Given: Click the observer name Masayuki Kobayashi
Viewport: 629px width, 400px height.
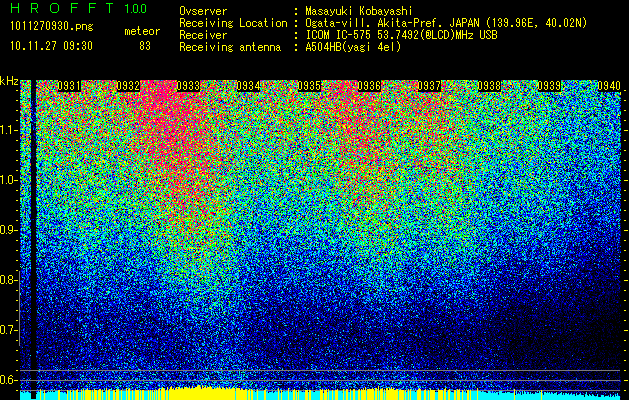Looking at the screenshot, I should (358, 12).
